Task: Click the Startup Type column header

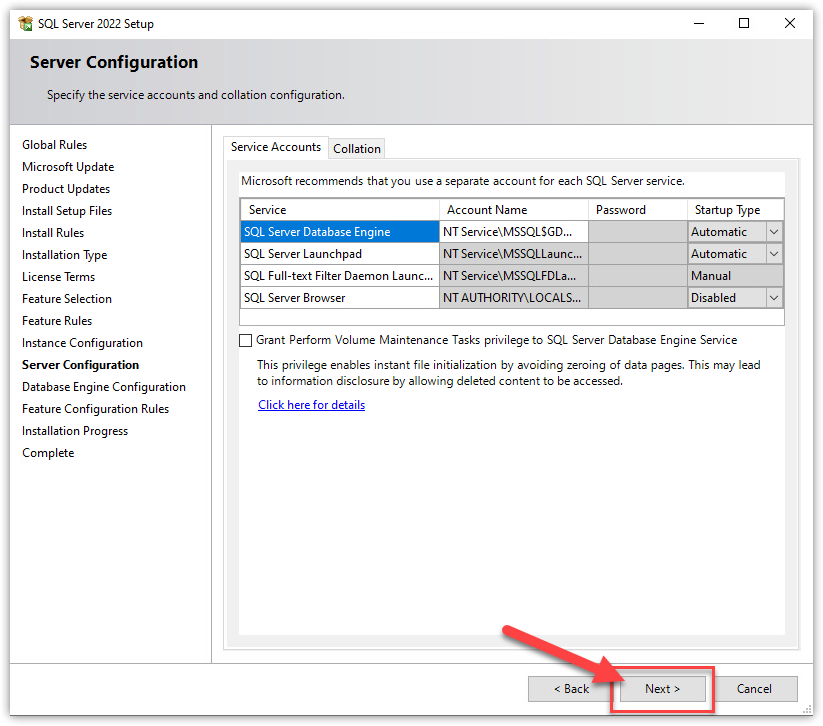Action: point(735,209)
